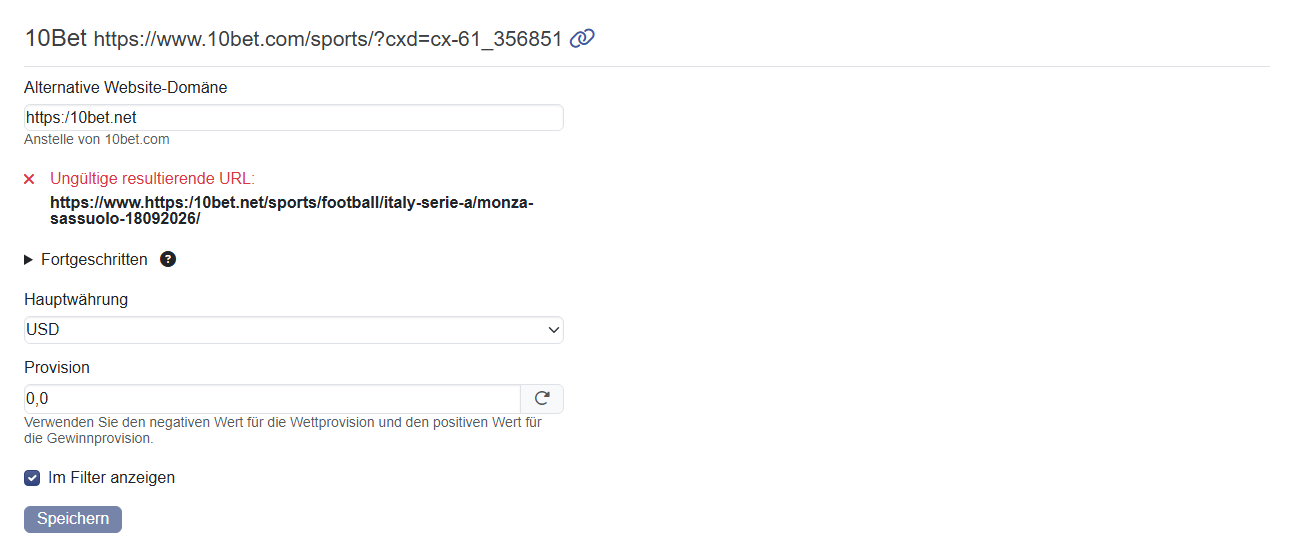Viewport: 1294px width, 558px height.
Task: Show help via the question mark icon
Action: 168,259
